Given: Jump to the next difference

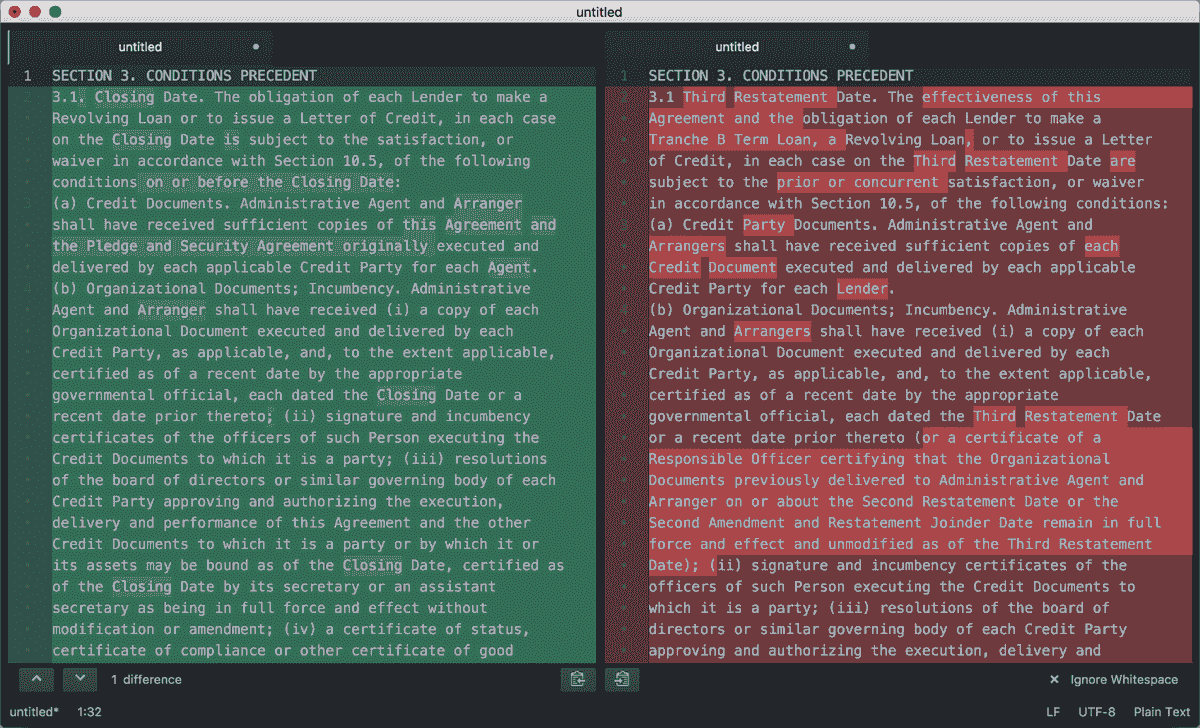Looking at the screenshot, I should 79,679.
